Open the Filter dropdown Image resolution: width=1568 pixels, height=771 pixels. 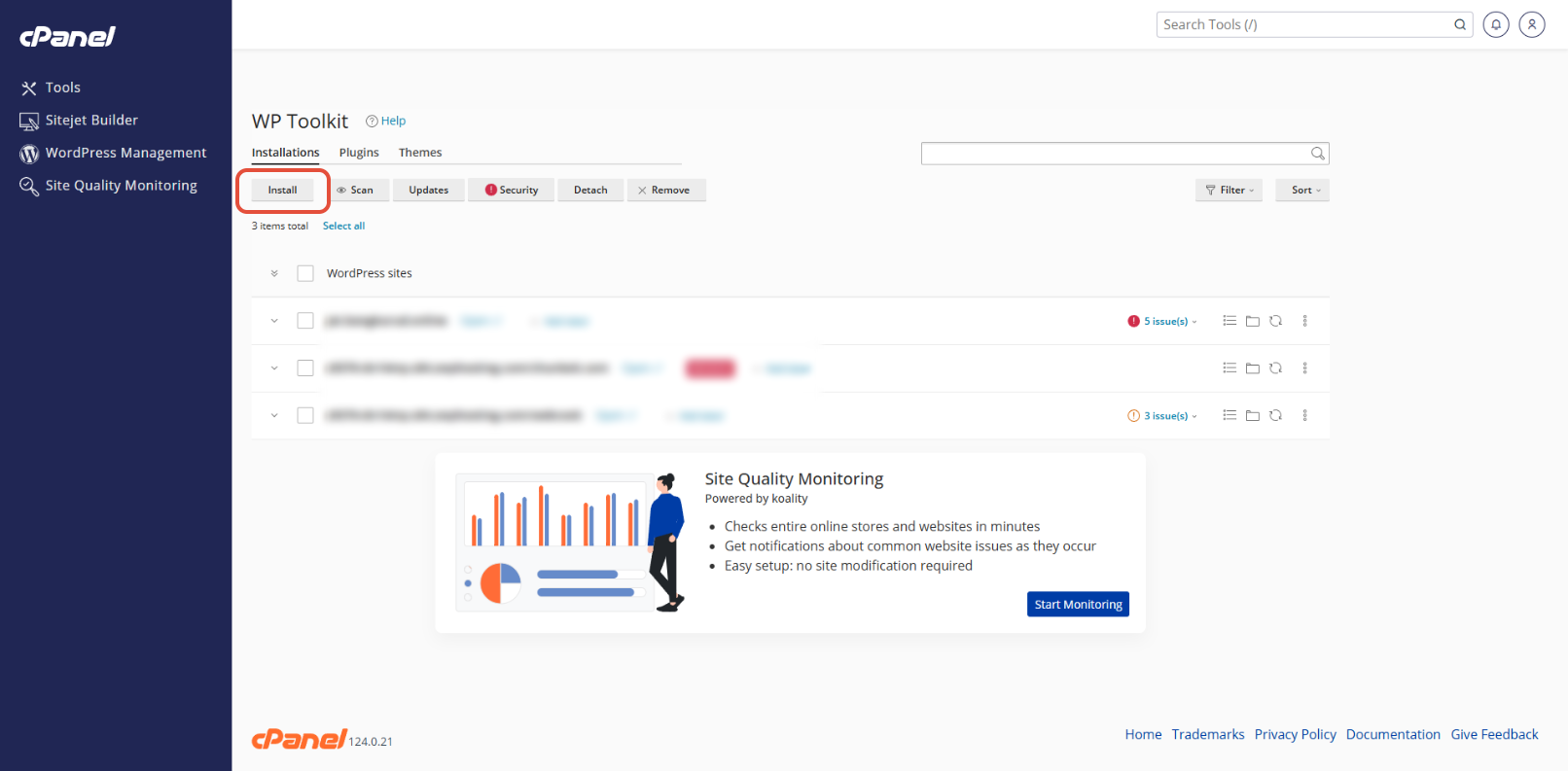(1229, 191)
